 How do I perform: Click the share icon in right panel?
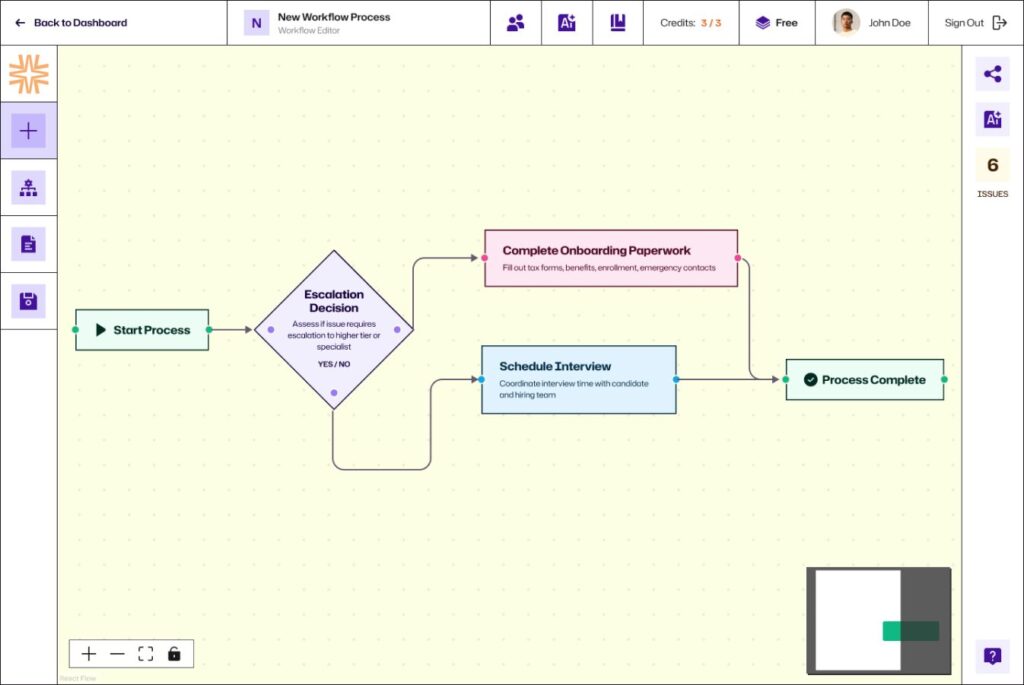point(992,74)
